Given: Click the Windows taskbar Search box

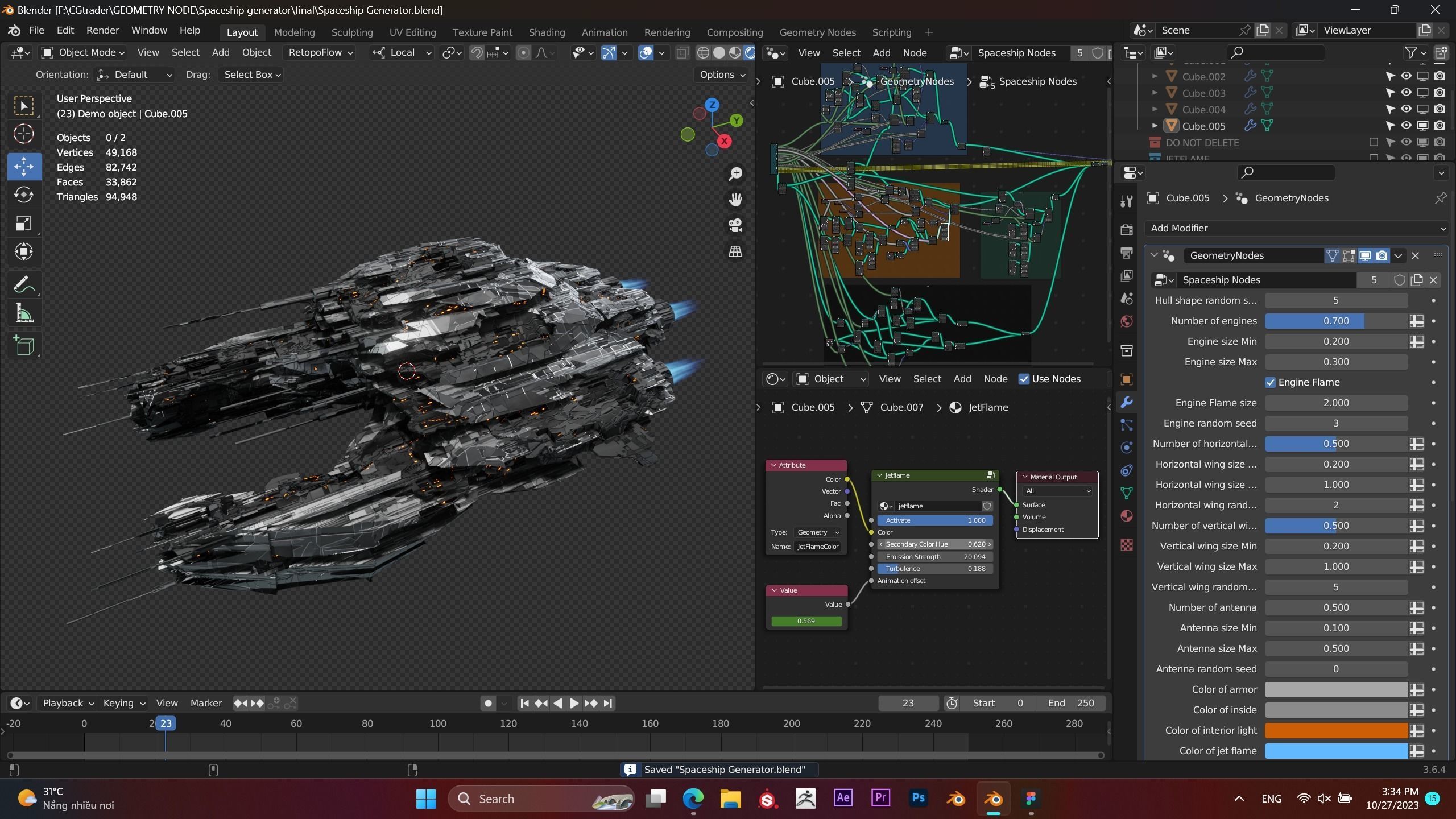Looking at the screenshot, I should 541,799.
